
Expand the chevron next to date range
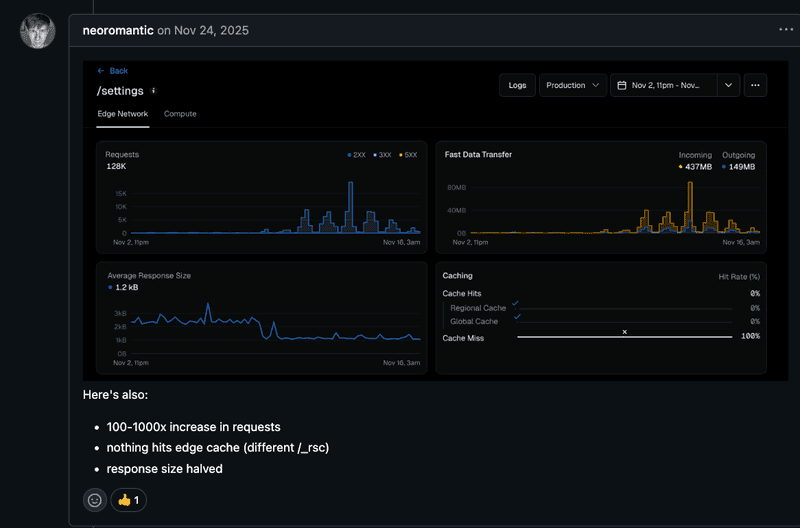(729, 85)
